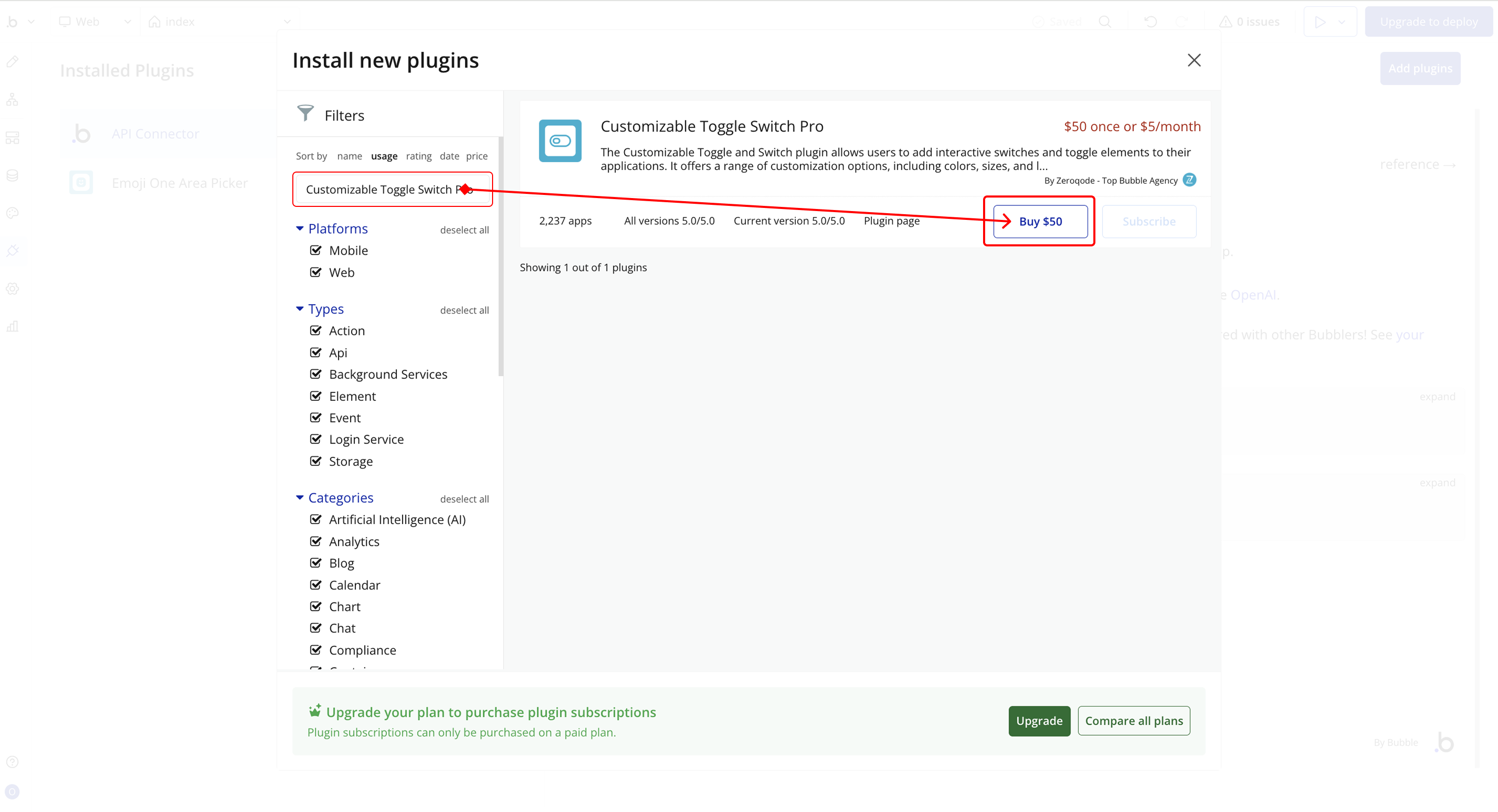This screenshot has height=812, width=1498.
Task: Toggle the Analytics category checkbox
Action: (x=316, y=542)
